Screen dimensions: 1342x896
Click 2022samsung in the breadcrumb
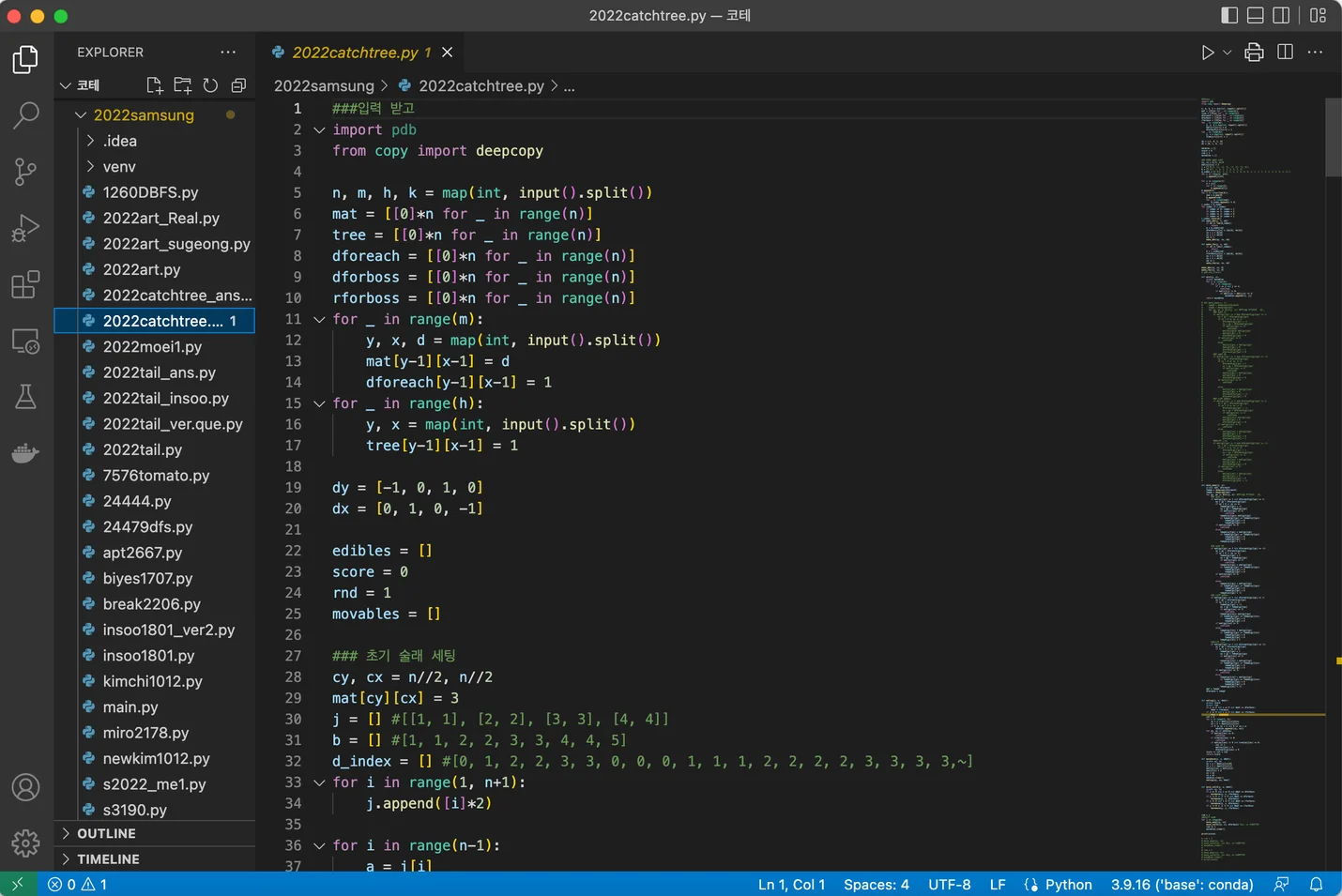click(x=324, y=85)
